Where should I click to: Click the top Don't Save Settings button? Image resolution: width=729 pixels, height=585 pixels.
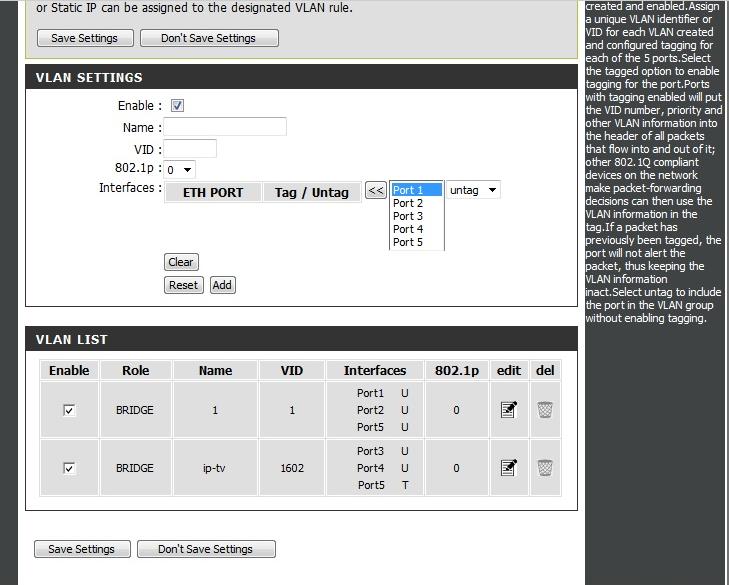(x=208, y=38)
